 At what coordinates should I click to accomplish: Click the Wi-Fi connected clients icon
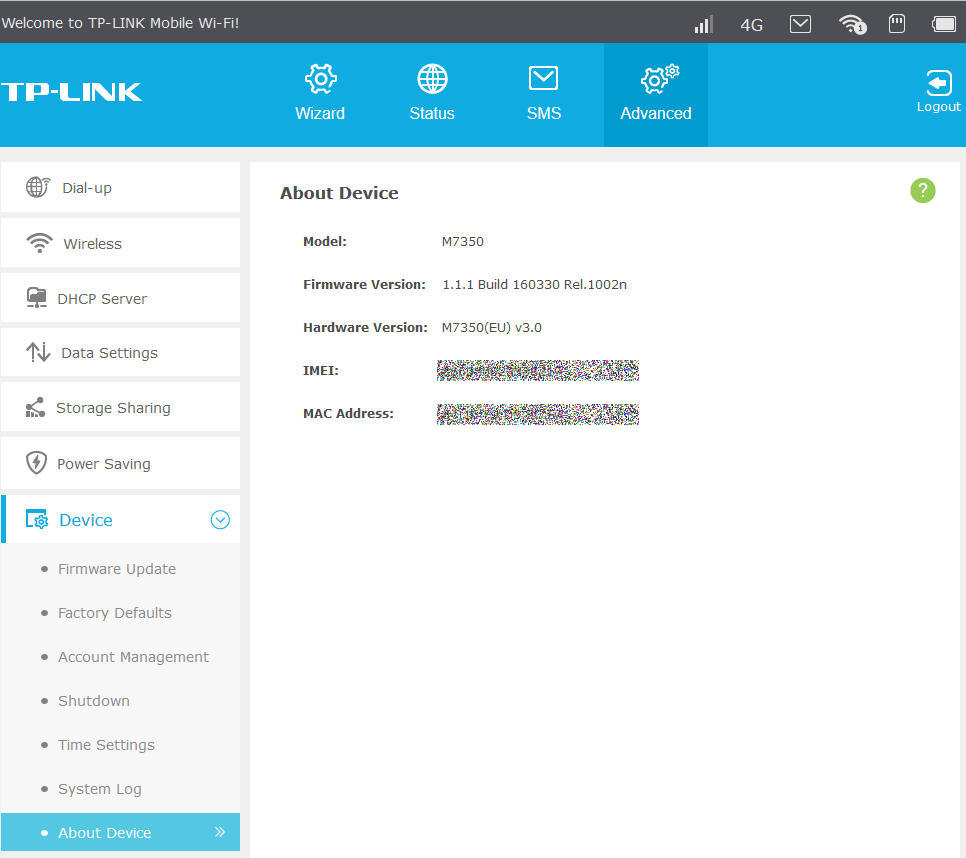pyautogui.click(x=852, y=24)
